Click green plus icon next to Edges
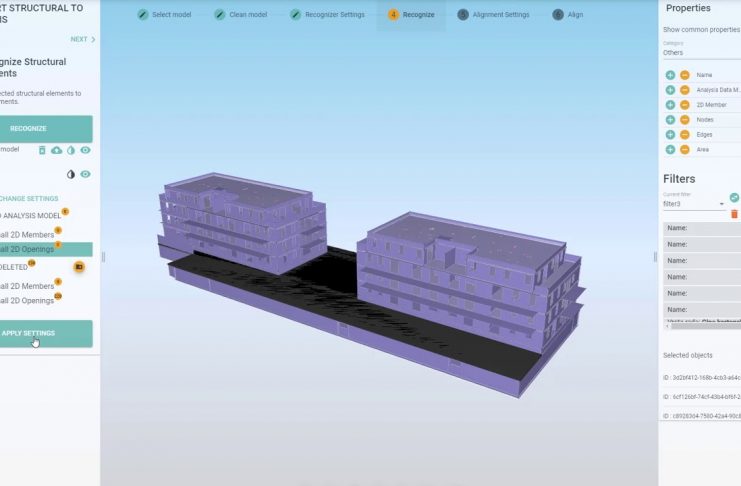741x486 pixels. [670, 135]
